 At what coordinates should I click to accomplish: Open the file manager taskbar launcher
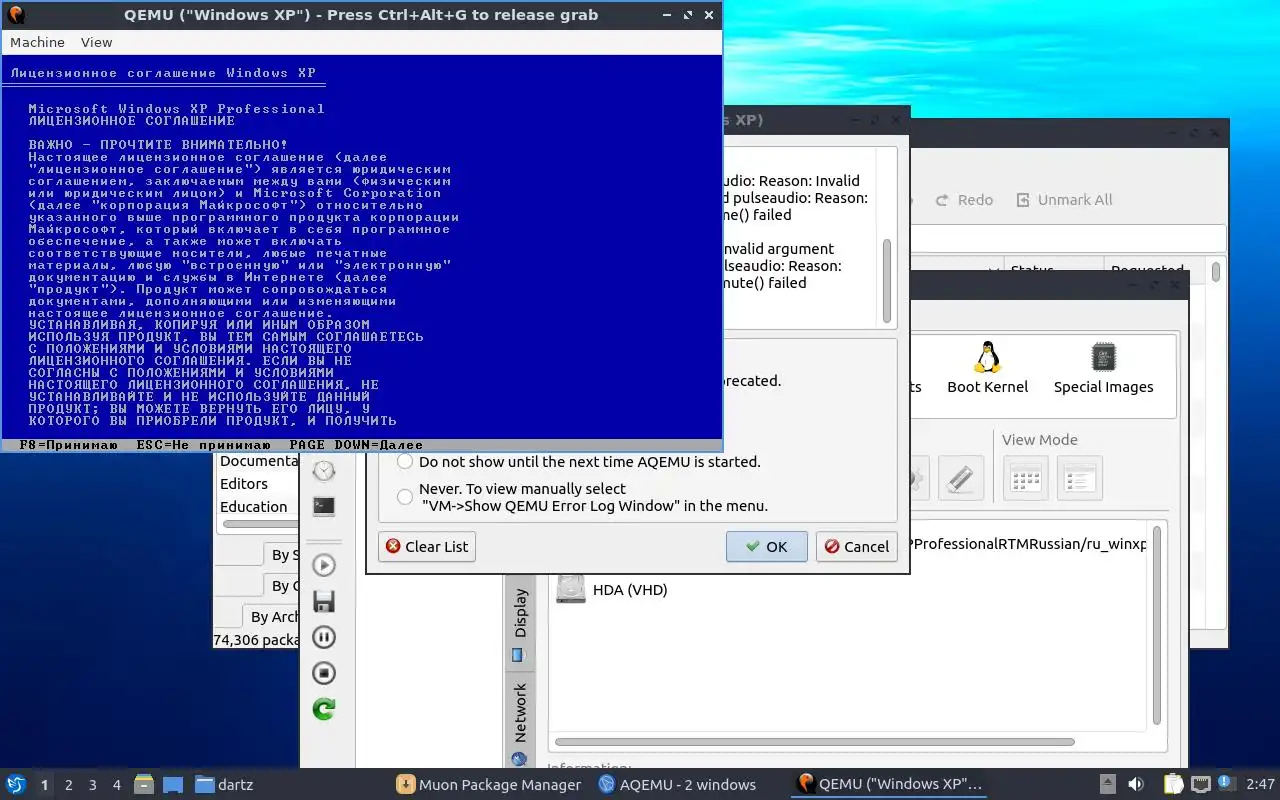tap(144, 784)
